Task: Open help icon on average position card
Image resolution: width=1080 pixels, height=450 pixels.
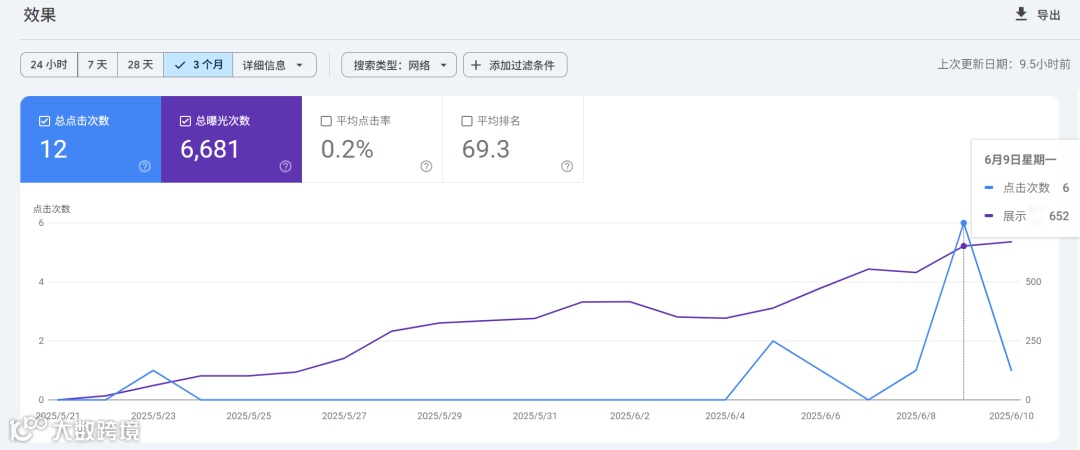Action: coord(567,166)
